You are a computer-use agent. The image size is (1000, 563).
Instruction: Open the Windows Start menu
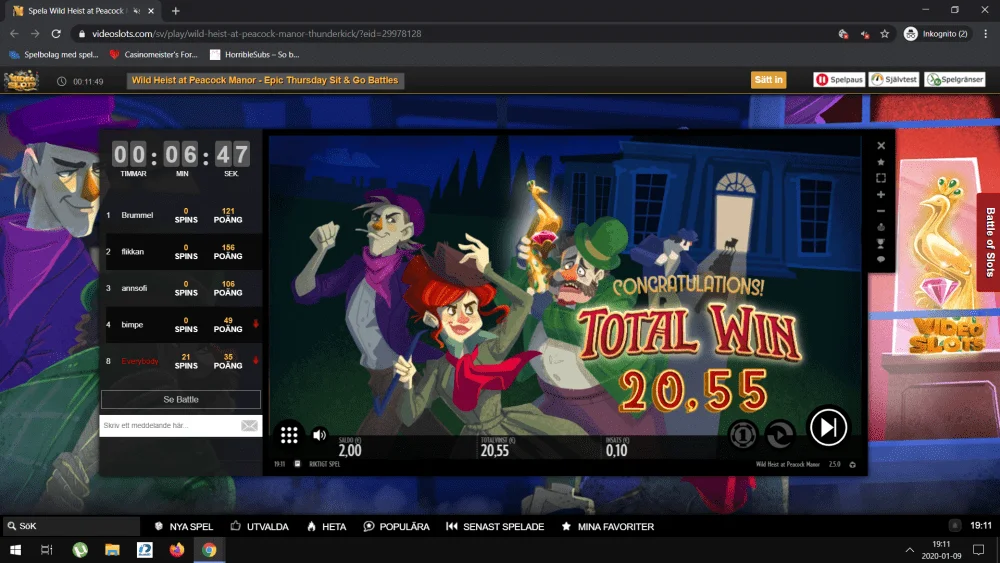[15, 550]
